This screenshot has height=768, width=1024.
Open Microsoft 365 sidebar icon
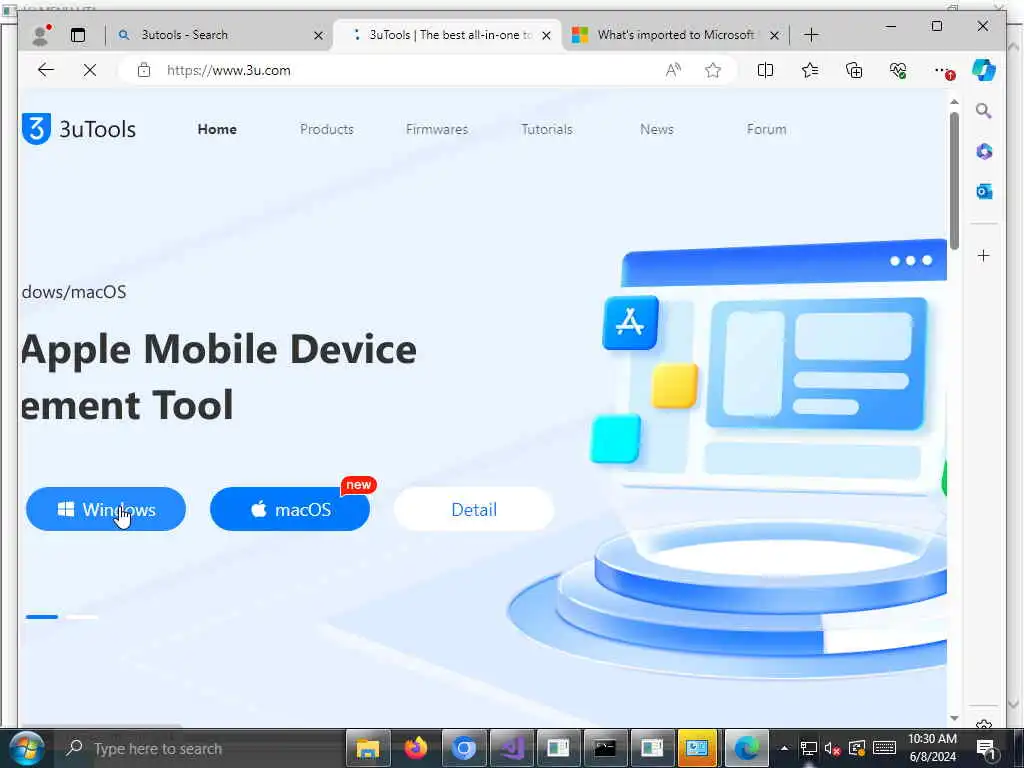(x=984, y=152)
